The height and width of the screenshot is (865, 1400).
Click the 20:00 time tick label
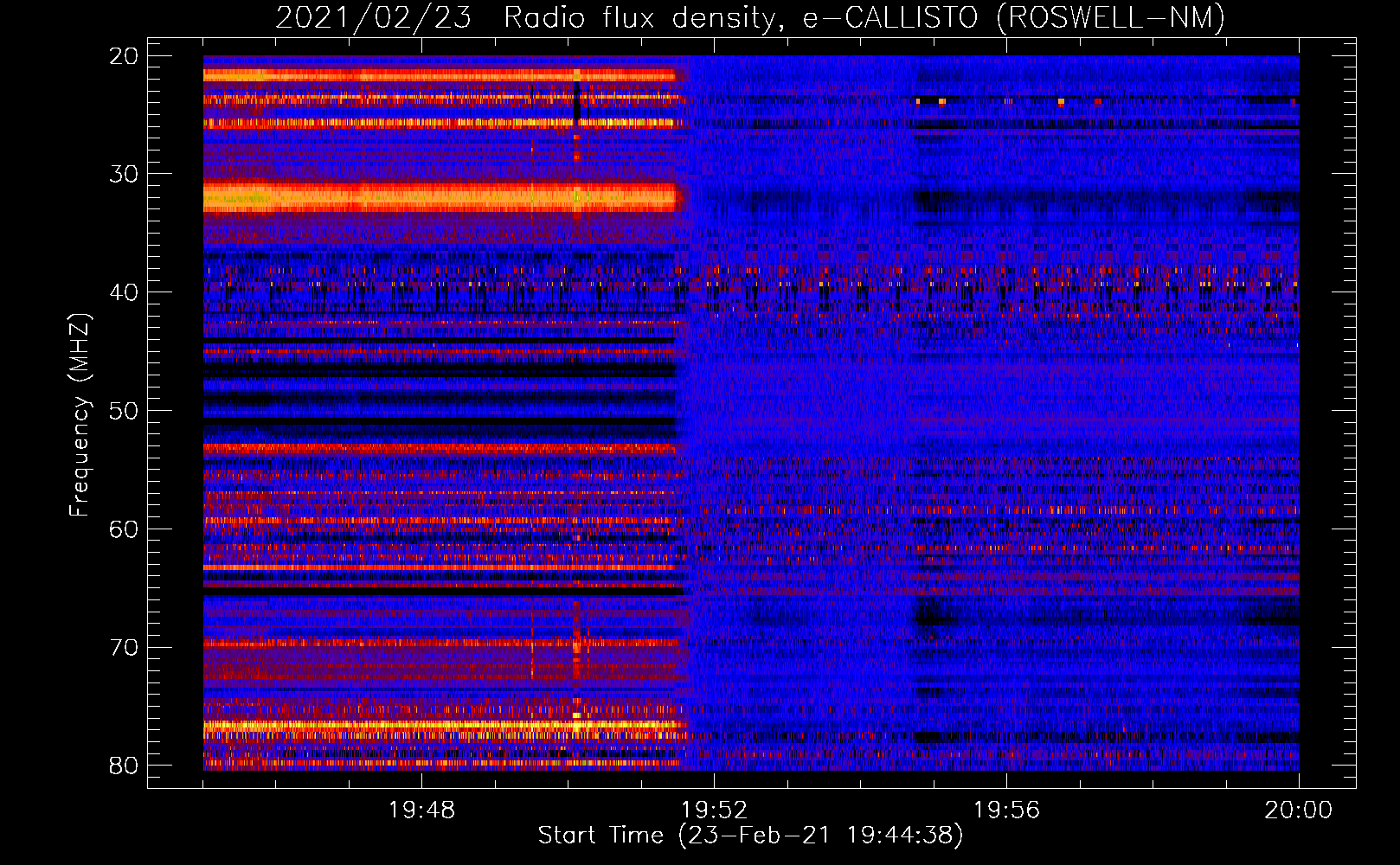tap(1298, 811)
